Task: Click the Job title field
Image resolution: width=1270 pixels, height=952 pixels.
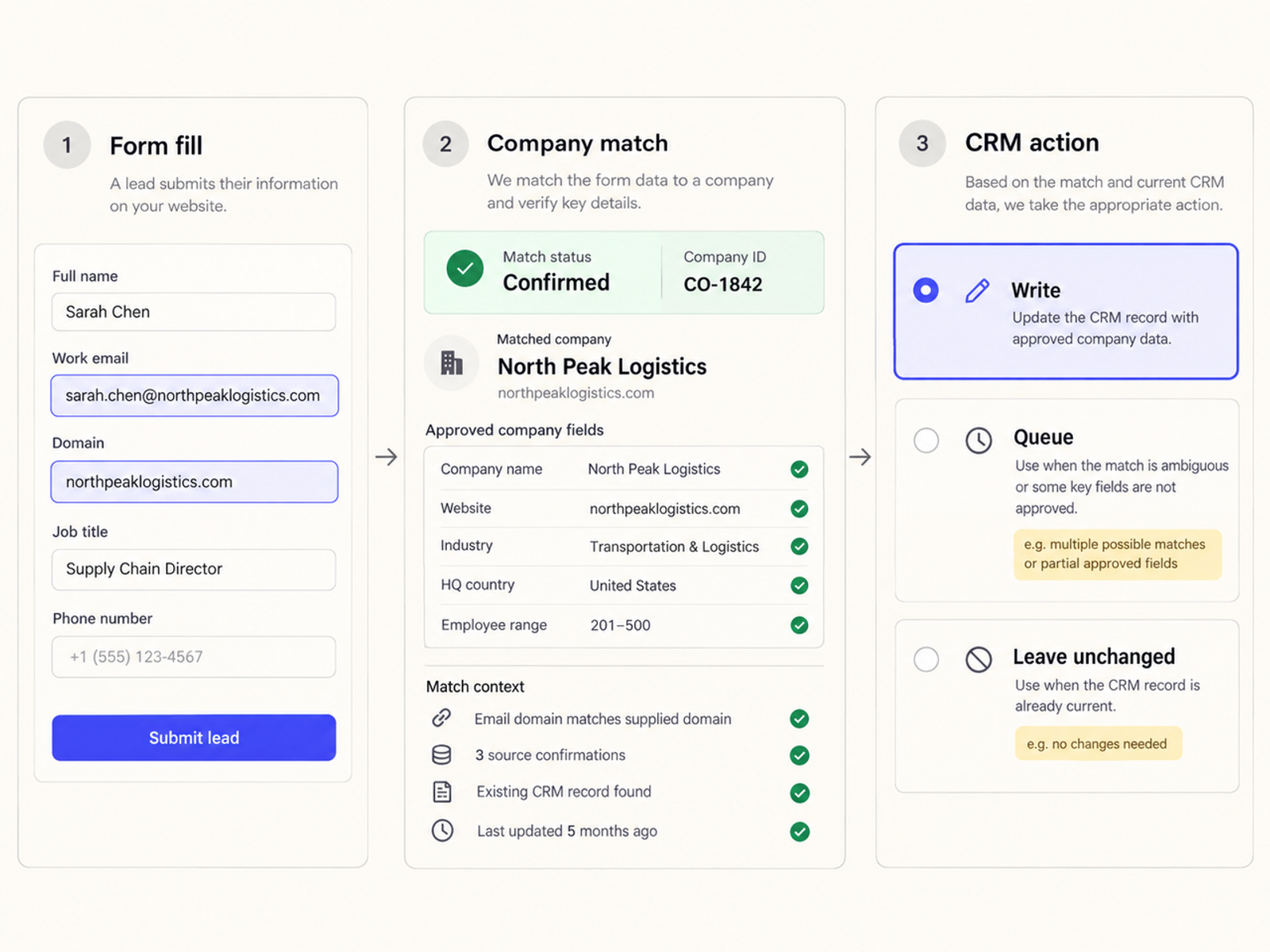Action: (194, 569)
